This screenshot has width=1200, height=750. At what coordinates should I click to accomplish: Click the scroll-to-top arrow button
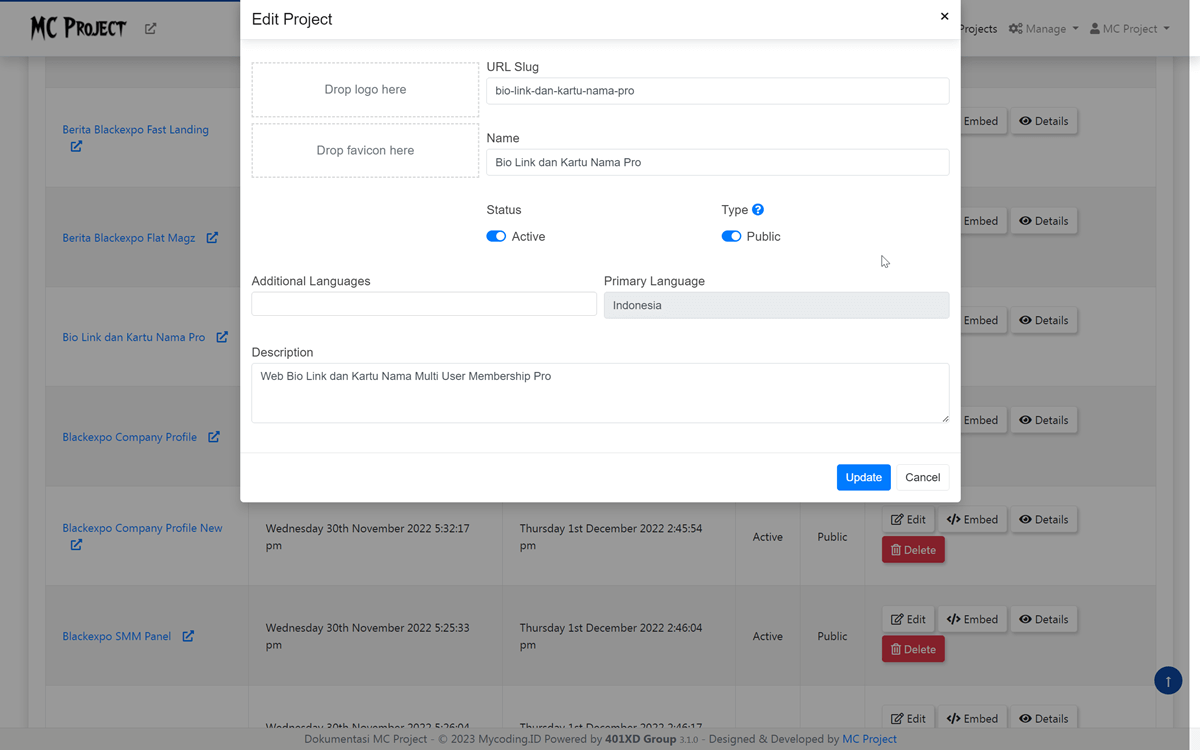tap(1168, 680)
